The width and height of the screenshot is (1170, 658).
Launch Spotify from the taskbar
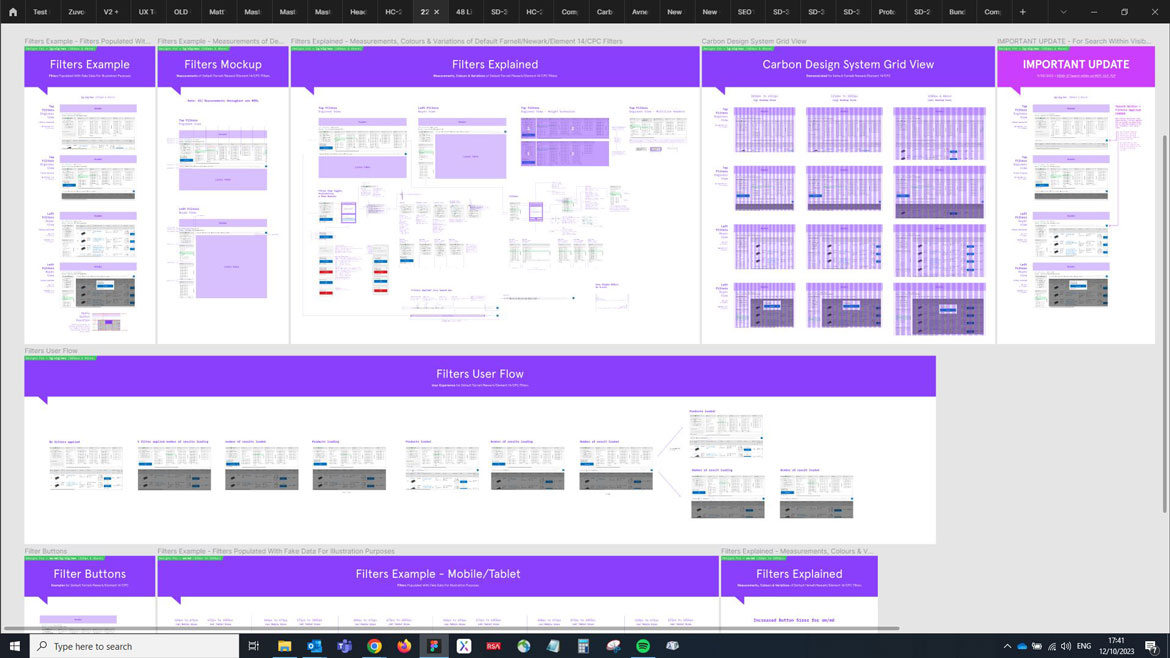click(643, 645)
